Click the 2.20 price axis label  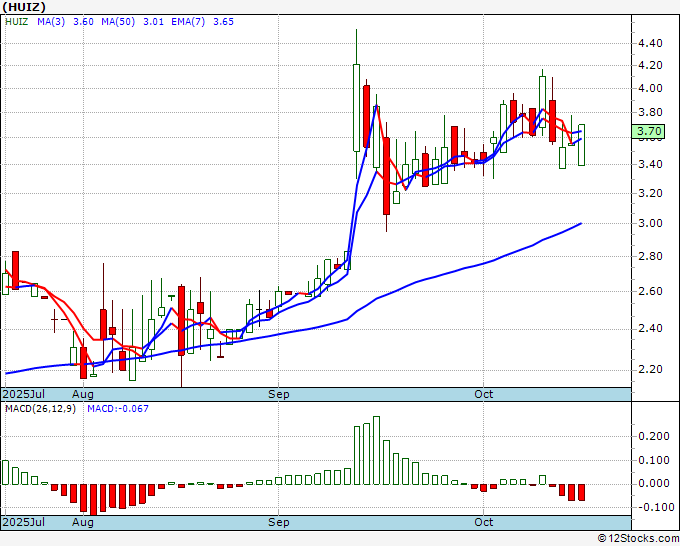(x=650, y=369)
